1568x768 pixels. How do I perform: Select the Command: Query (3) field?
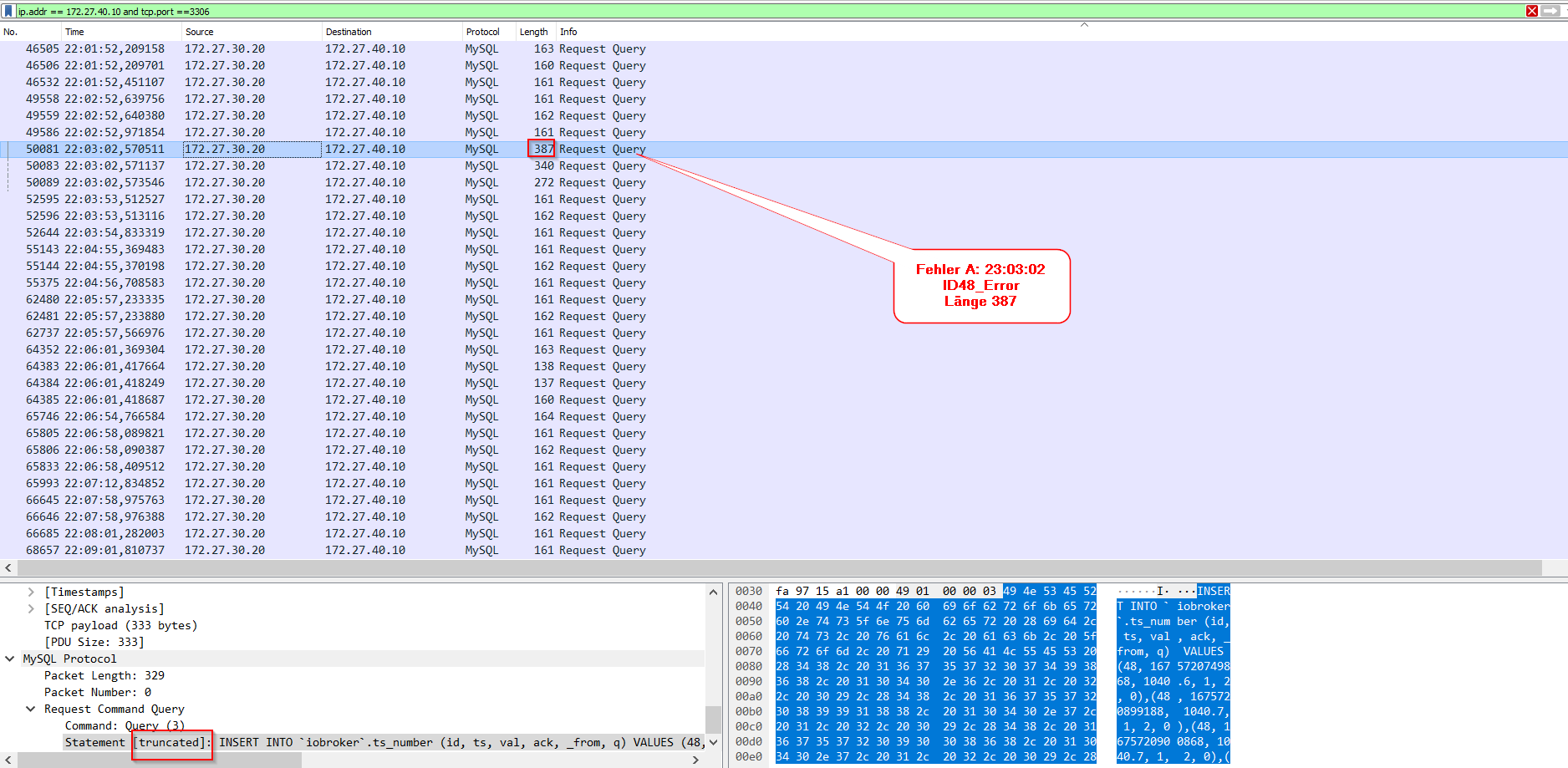pos(125,725)
